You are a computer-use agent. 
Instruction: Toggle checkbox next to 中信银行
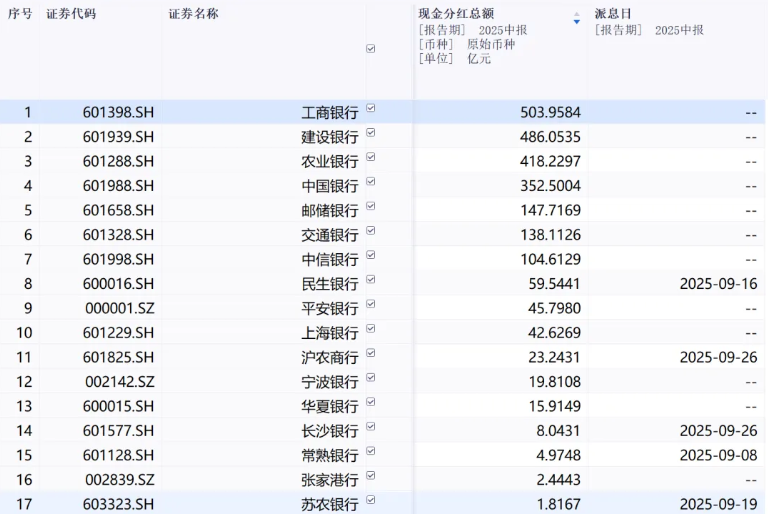click(371, 255)
